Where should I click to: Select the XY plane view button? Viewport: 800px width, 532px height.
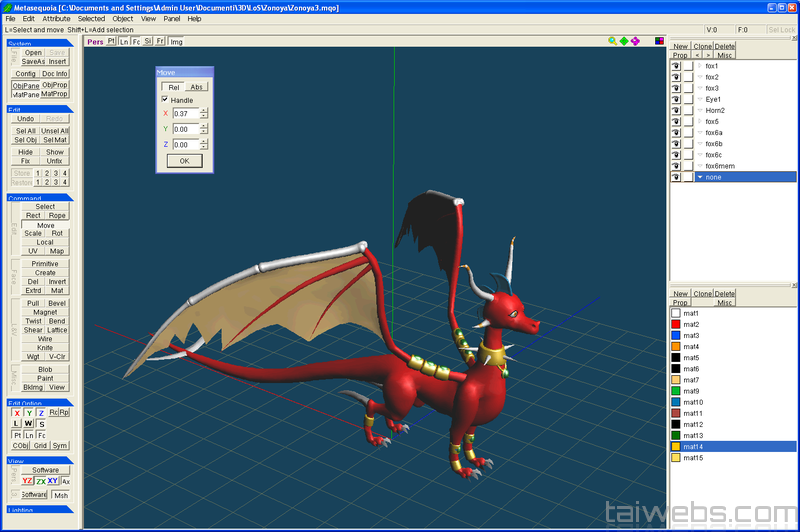coord(52,481)
